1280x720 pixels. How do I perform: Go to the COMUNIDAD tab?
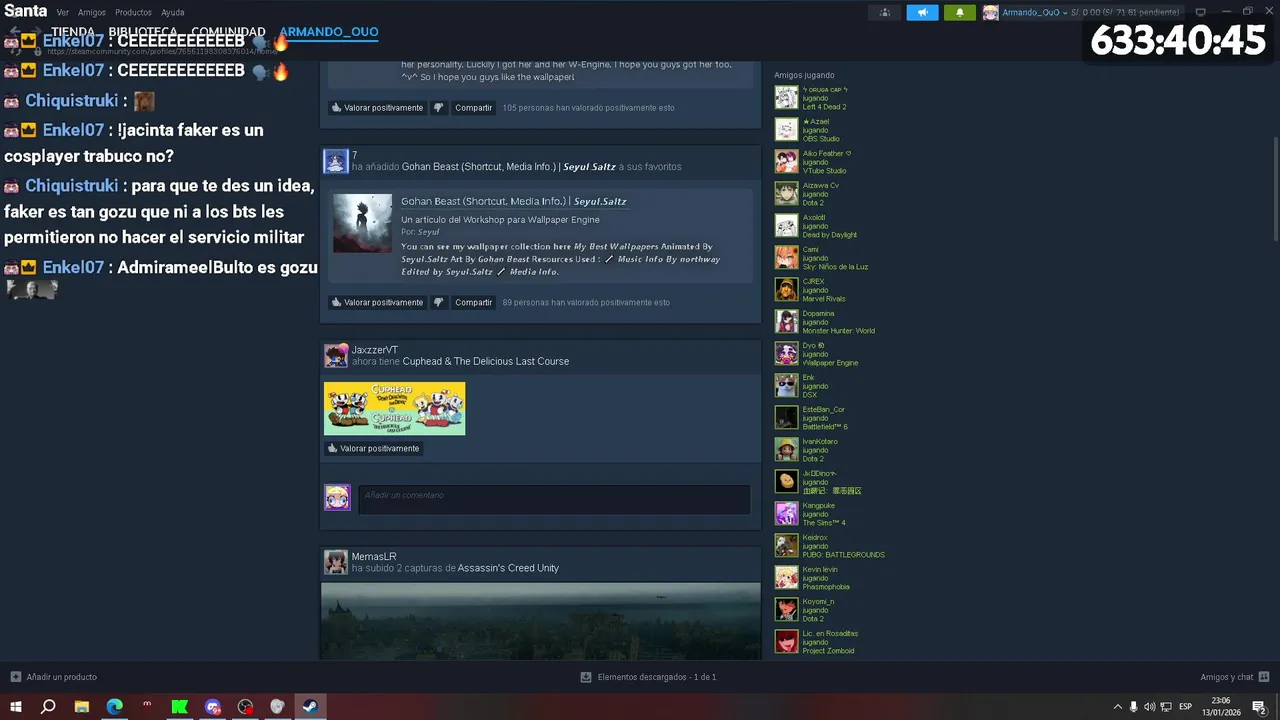(x=229, y=32)
